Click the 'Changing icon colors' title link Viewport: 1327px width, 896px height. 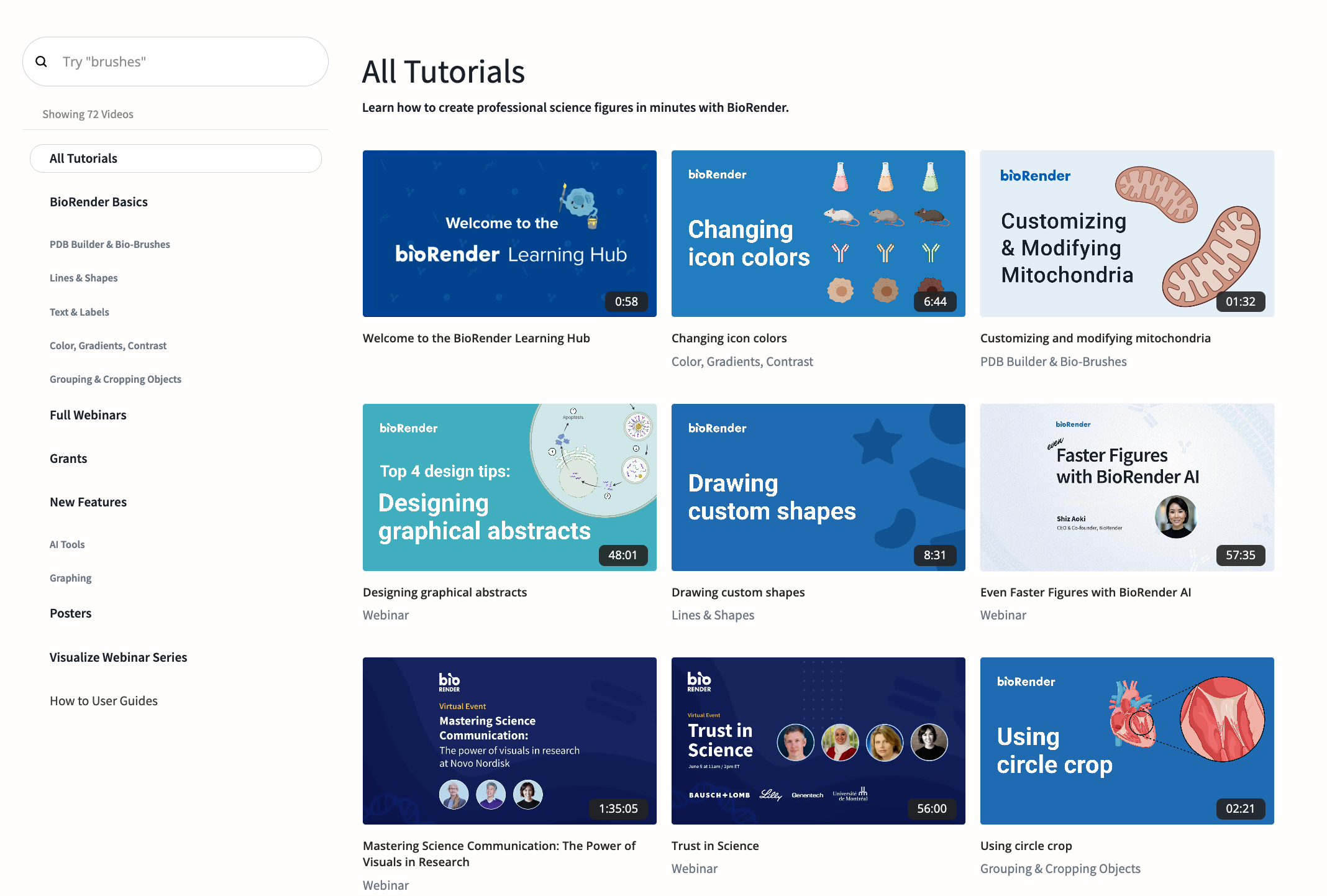[729, 338]
